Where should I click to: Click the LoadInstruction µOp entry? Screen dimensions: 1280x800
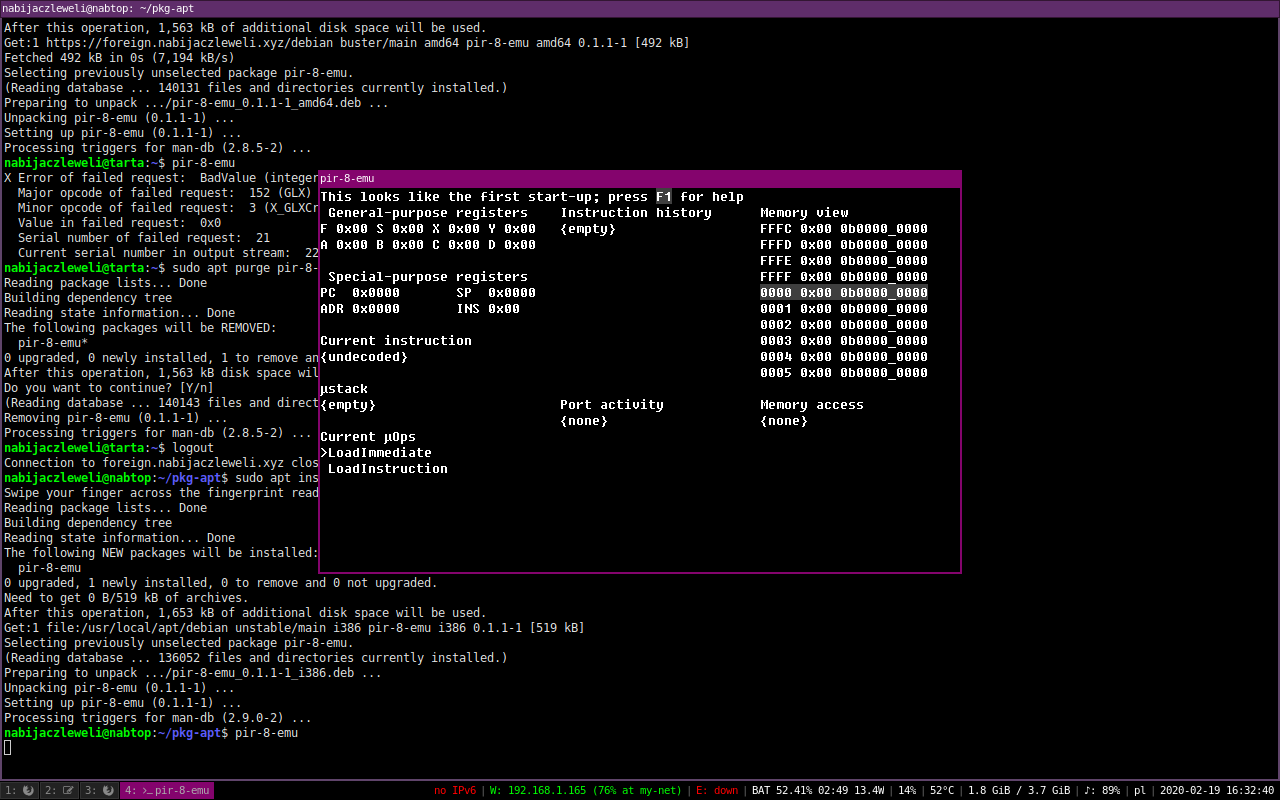click(x=388, y=469)
